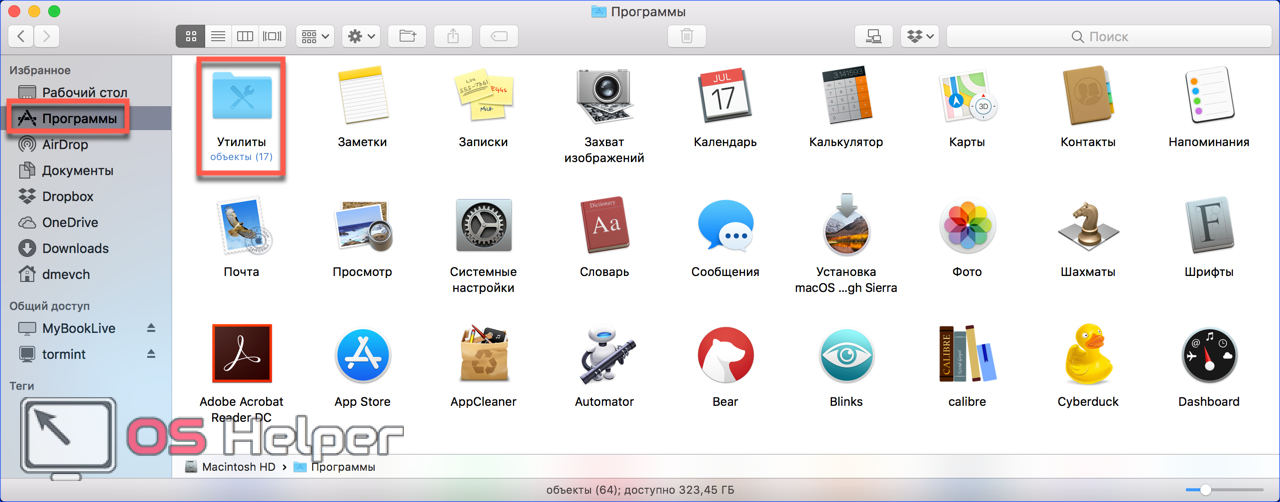Viewport: 1280px width, 502px height.
Task: Open the Utilities folder (Утилиты)
Action: coord(242,99)
